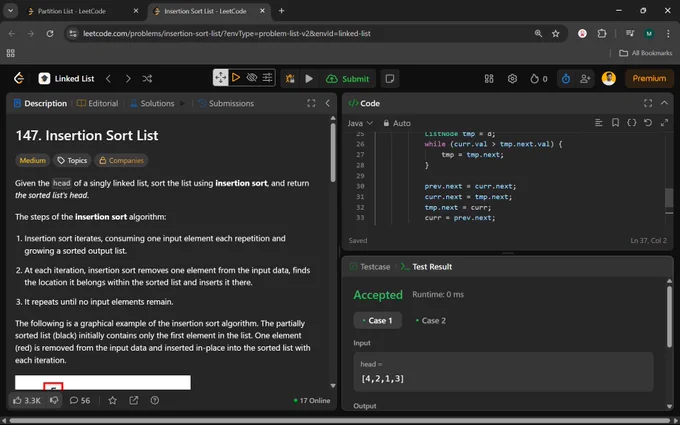This screenshot has height=425, width=680.
Task: Go to previous problem in Linked List
Action: tap(108, 78)
